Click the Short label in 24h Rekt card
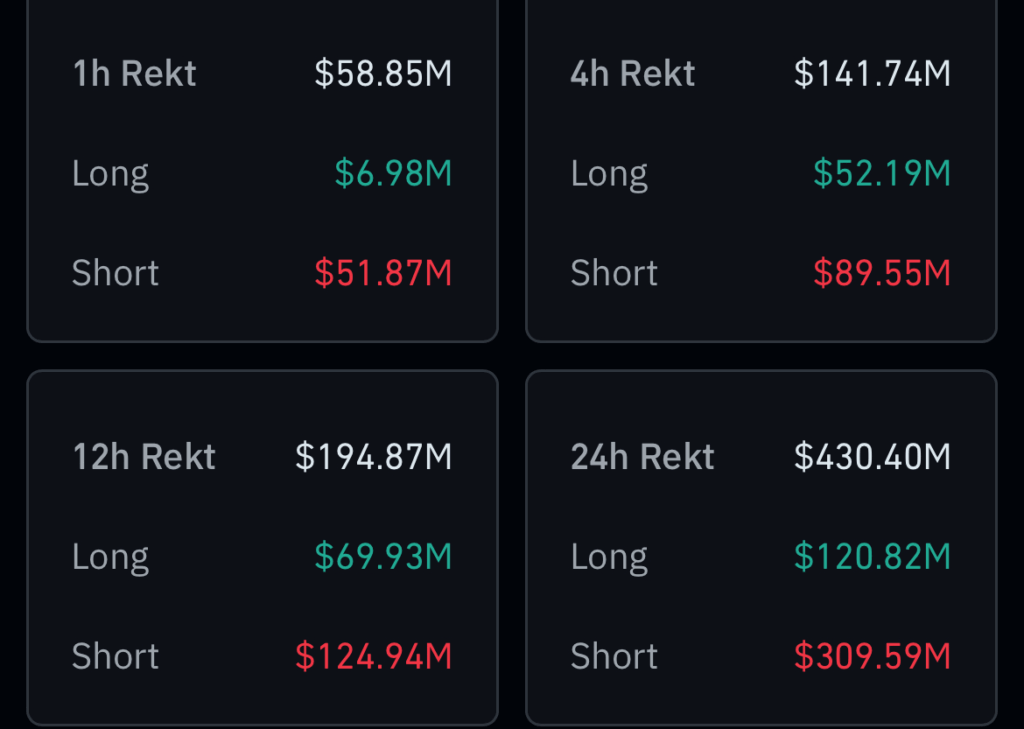Viewport: 1024px width, 729px height. coord(614,657)
